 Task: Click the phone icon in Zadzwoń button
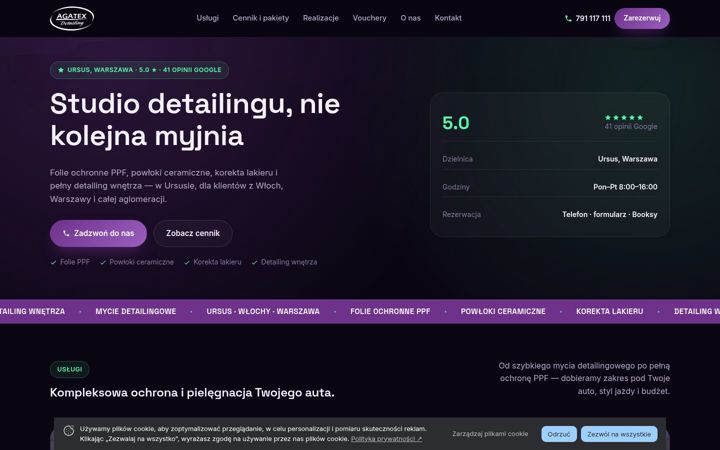(x=66, y=233)
